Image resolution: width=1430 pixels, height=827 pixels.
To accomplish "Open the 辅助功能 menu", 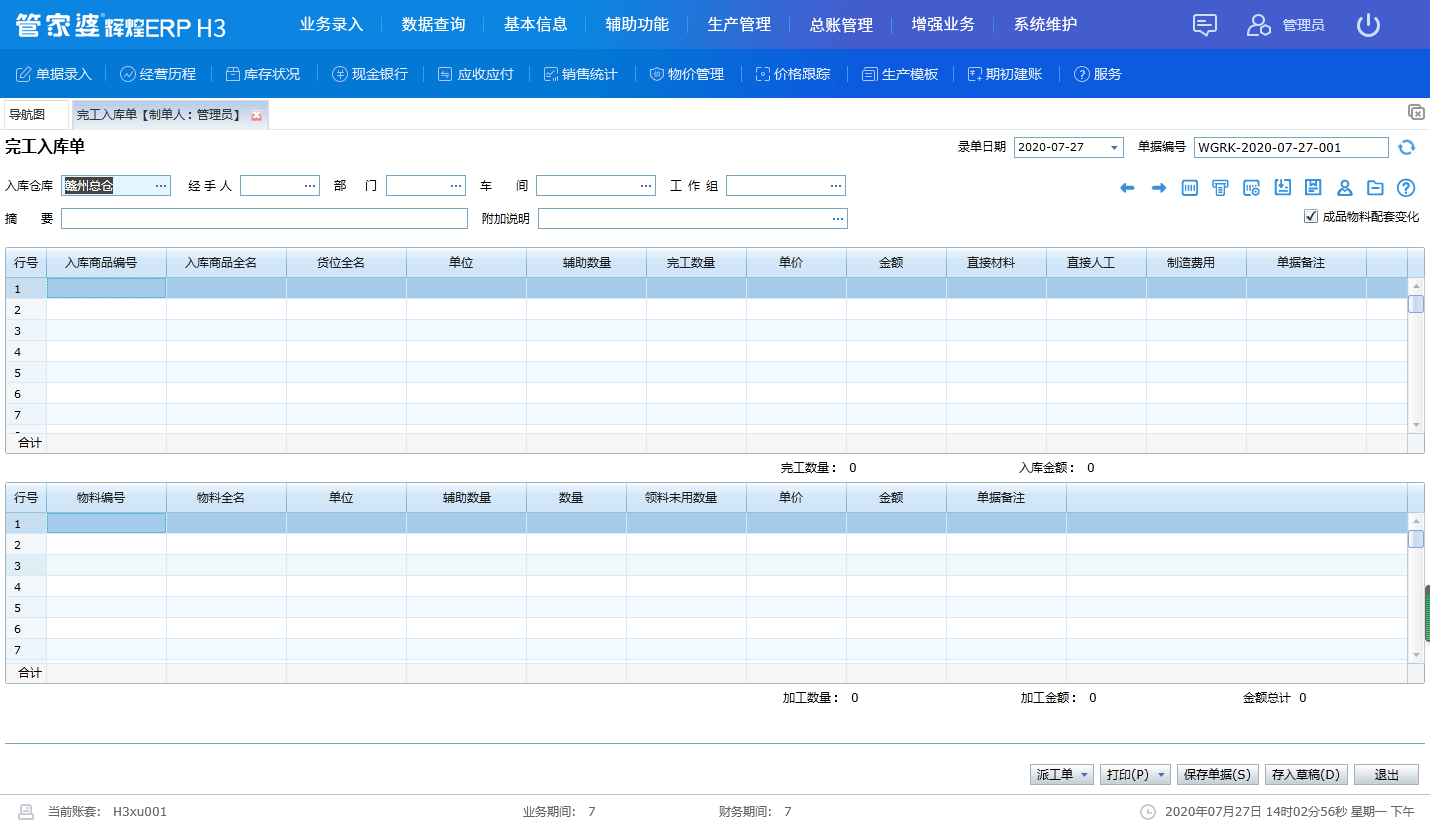I will pyautogui.click(x=637, y=25).
